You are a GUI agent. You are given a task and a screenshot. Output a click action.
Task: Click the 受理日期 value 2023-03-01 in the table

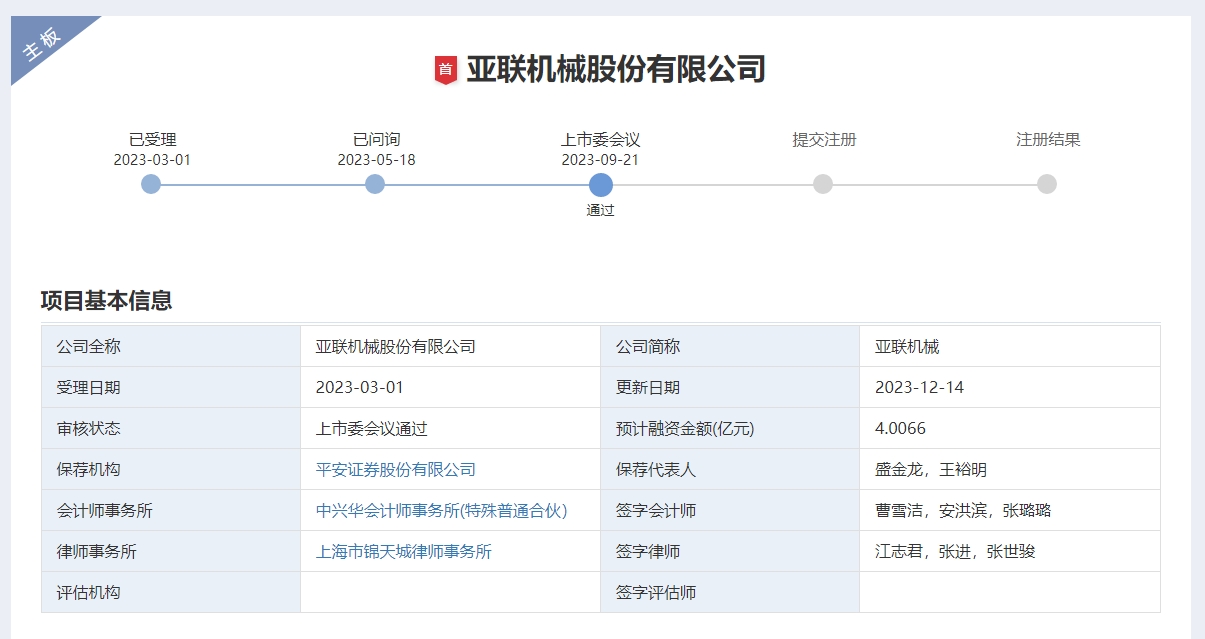[360, 388]
